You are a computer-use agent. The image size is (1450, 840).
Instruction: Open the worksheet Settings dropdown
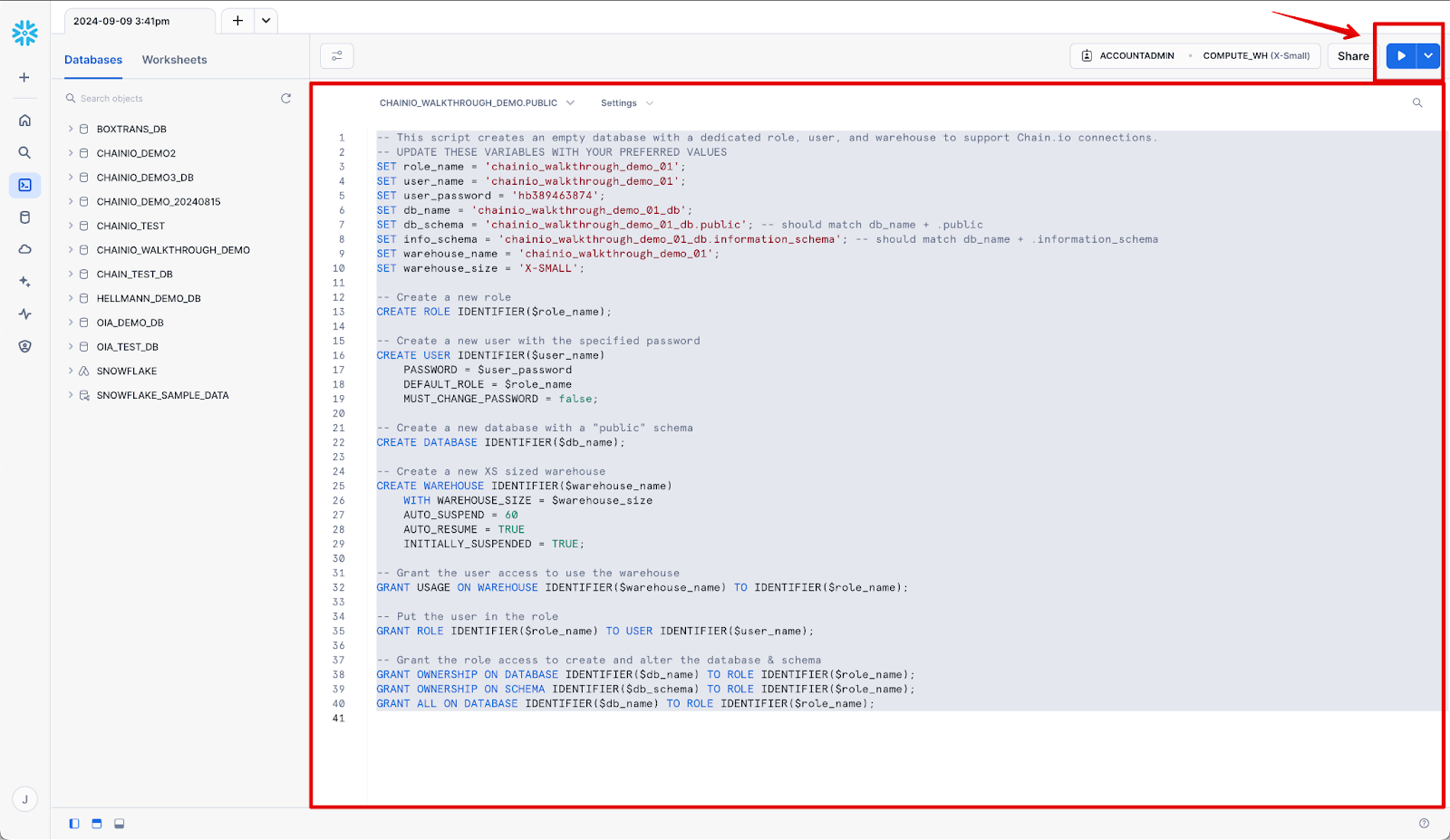[626, 103]
